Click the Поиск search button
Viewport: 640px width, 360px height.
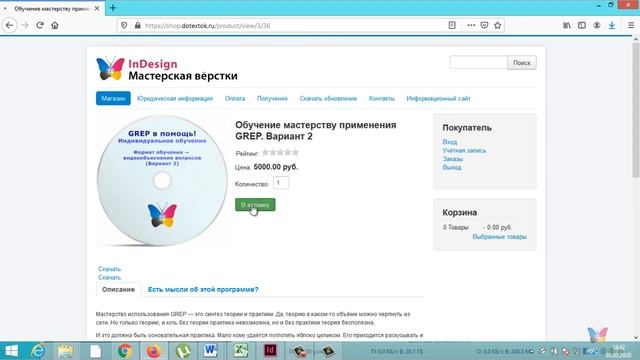tap(522, 63)
